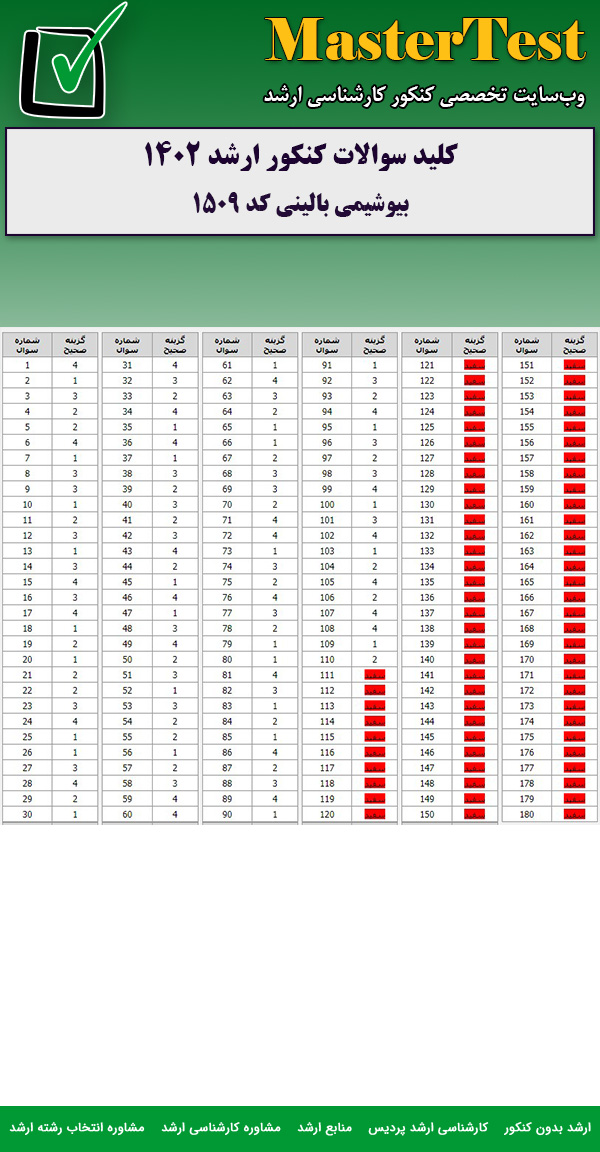The image size is (600, 1152).
Task: Click the وب‌سایت تخصصی کنکور کارشناسی ارشد subtitle
Action: 424,96
